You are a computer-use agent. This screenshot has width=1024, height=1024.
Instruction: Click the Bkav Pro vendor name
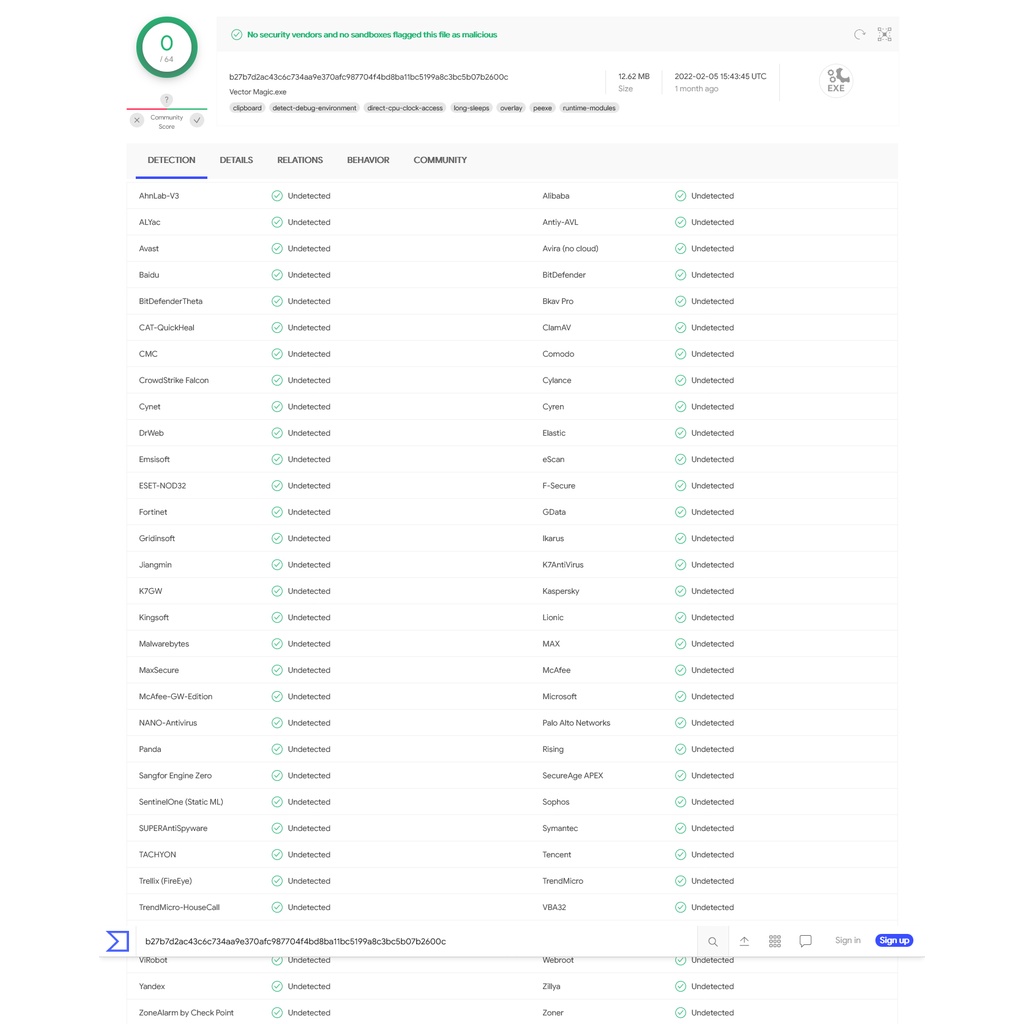coord(558,301)
